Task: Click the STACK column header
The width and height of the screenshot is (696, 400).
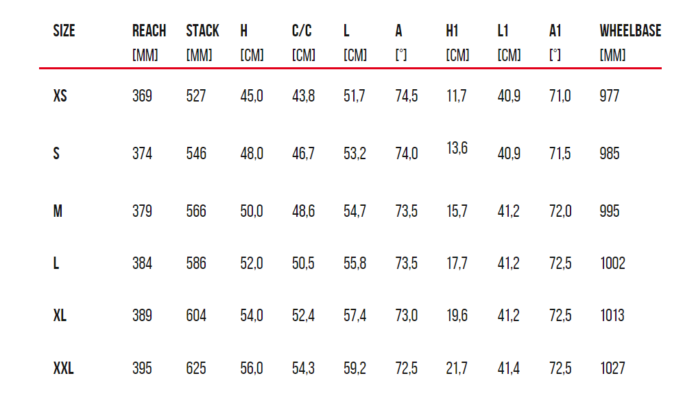Action: click(x=202, y=31)
